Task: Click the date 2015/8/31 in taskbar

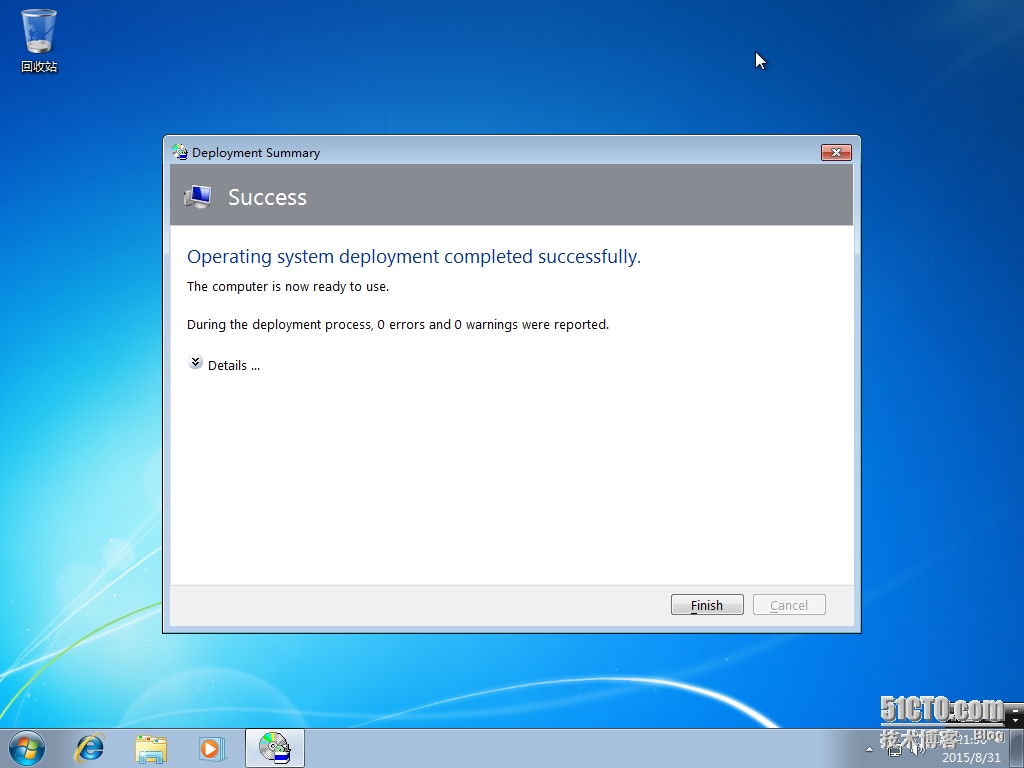Action: pyautogui.click(x=971, y=758)
